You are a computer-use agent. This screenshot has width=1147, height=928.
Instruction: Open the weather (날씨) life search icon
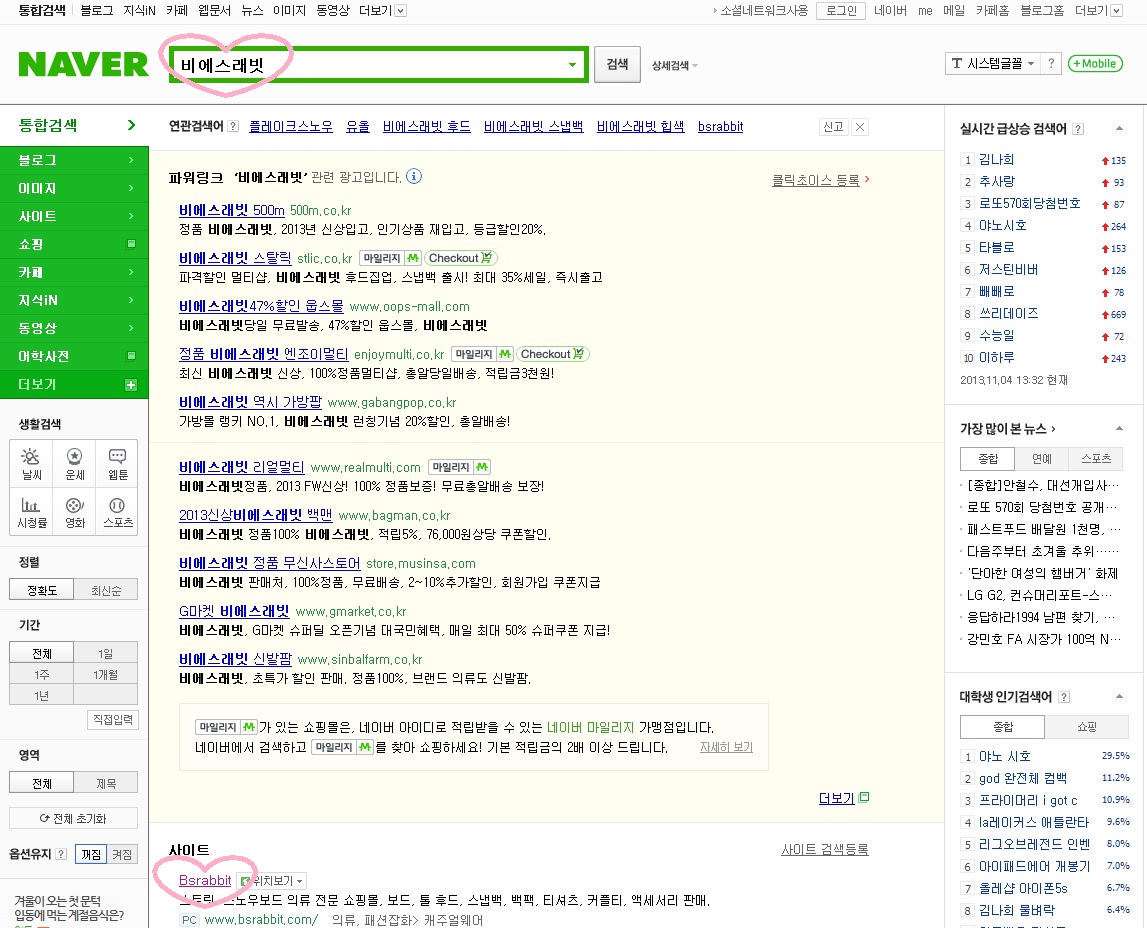31,464
